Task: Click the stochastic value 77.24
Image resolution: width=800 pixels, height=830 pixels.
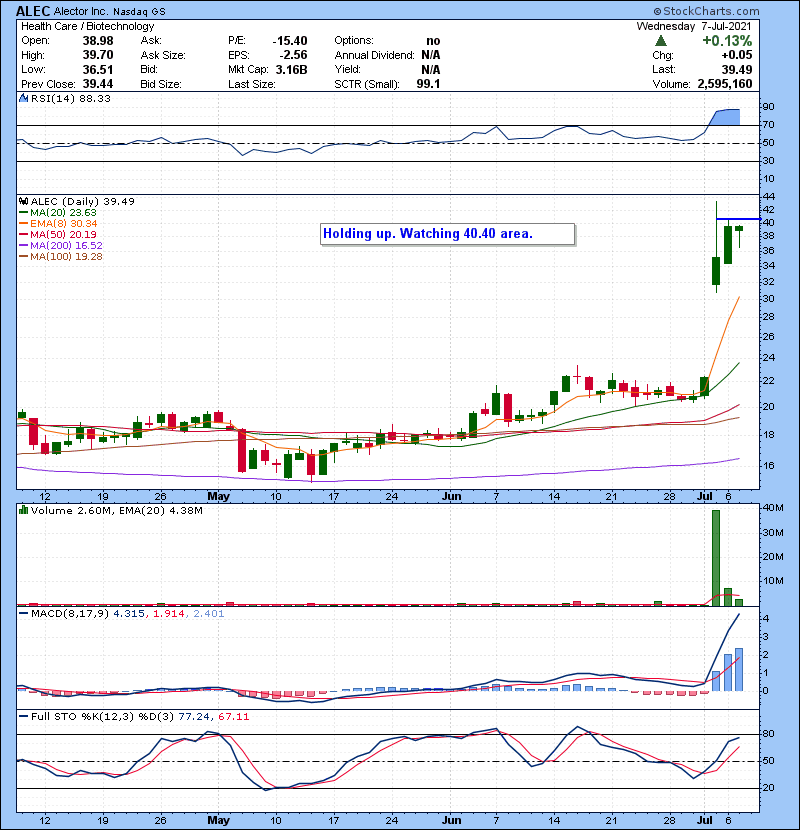Action: [x=194, y=717]
